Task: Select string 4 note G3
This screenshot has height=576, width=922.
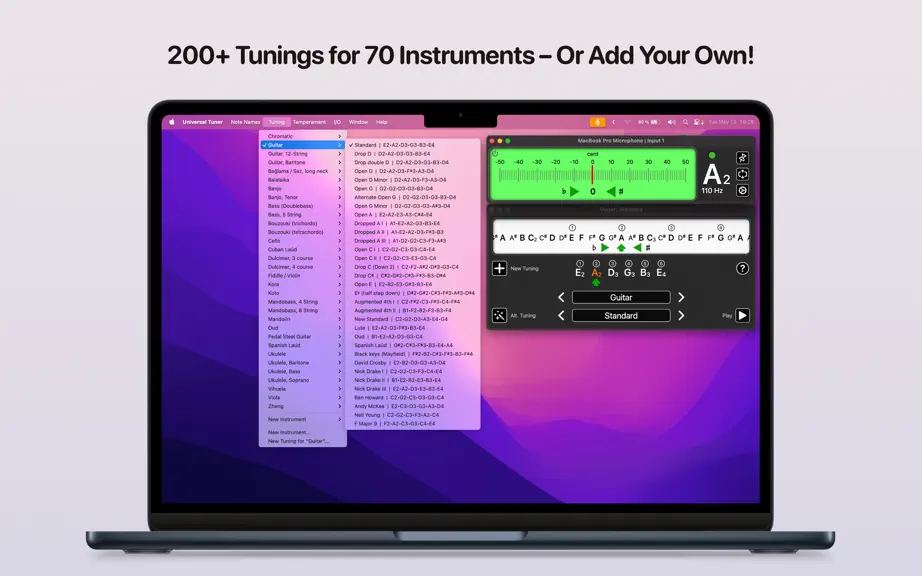Action: [629, 269]
